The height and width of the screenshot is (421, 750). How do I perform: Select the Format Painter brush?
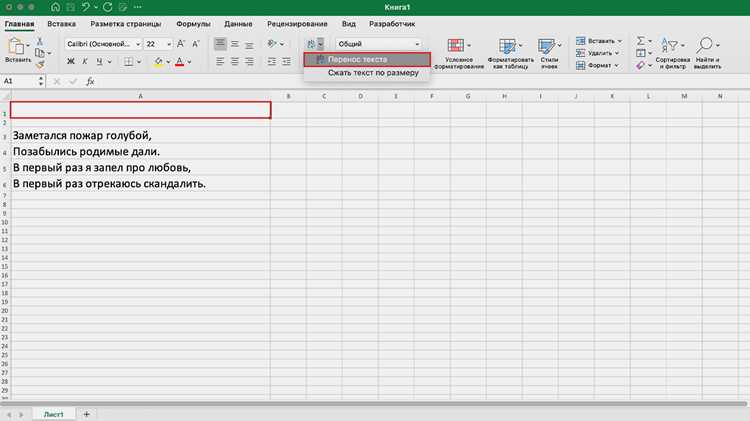[x=40, y=64]
